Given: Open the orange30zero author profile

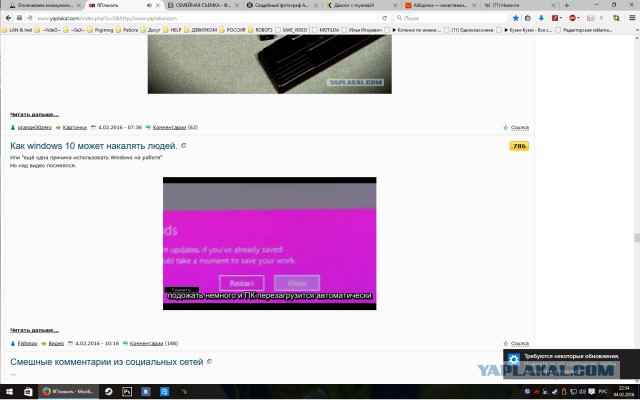Looking at the screenshot, I should (x=35, y=127).
